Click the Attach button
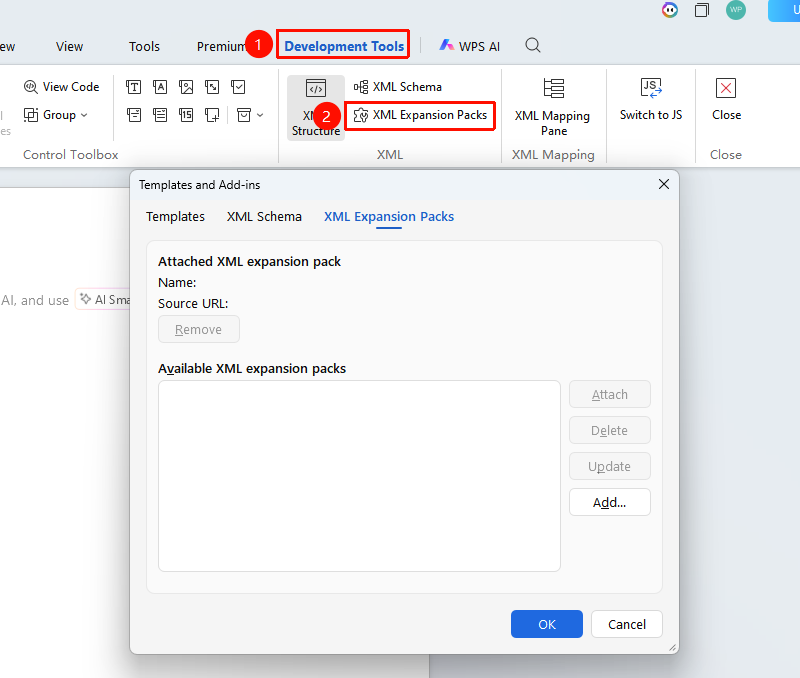This screenshot has height=678, width=800. point(610,394)
